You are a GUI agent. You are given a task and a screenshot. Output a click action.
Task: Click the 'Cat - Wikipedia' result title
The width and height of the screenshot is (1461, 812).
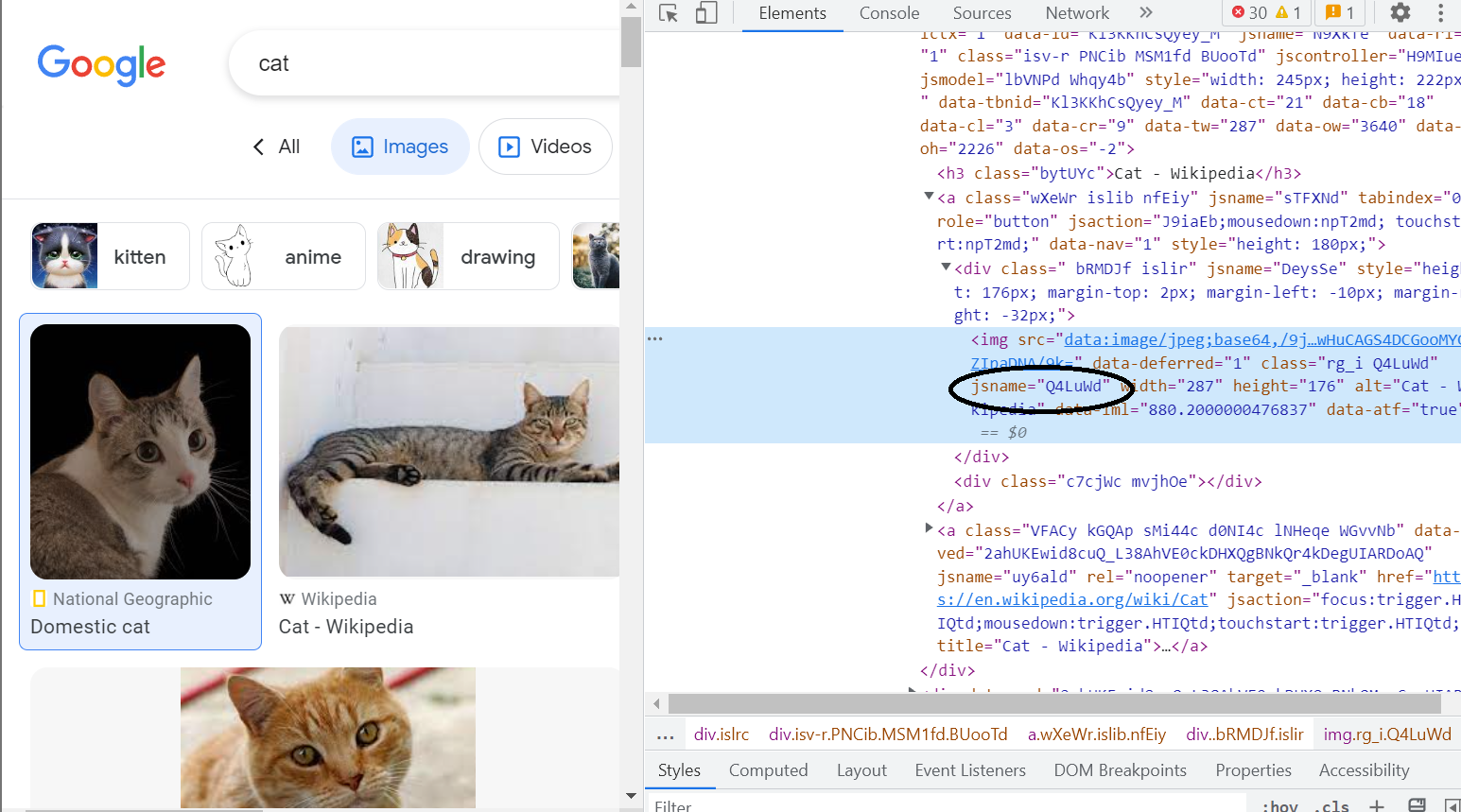click(x=346, y=627)
